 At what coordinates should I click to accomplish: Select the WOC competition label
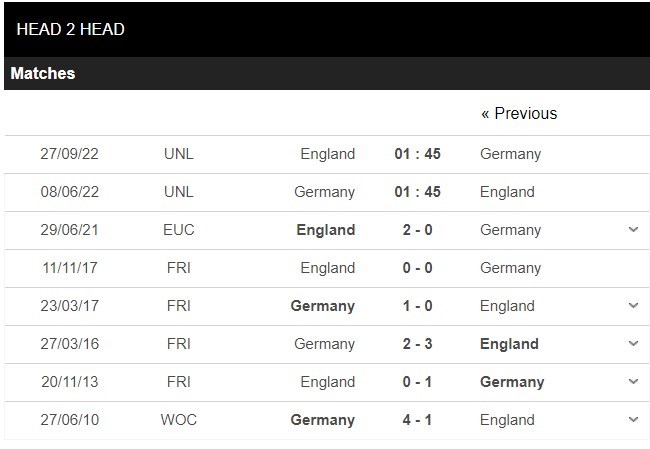(179, 420)
